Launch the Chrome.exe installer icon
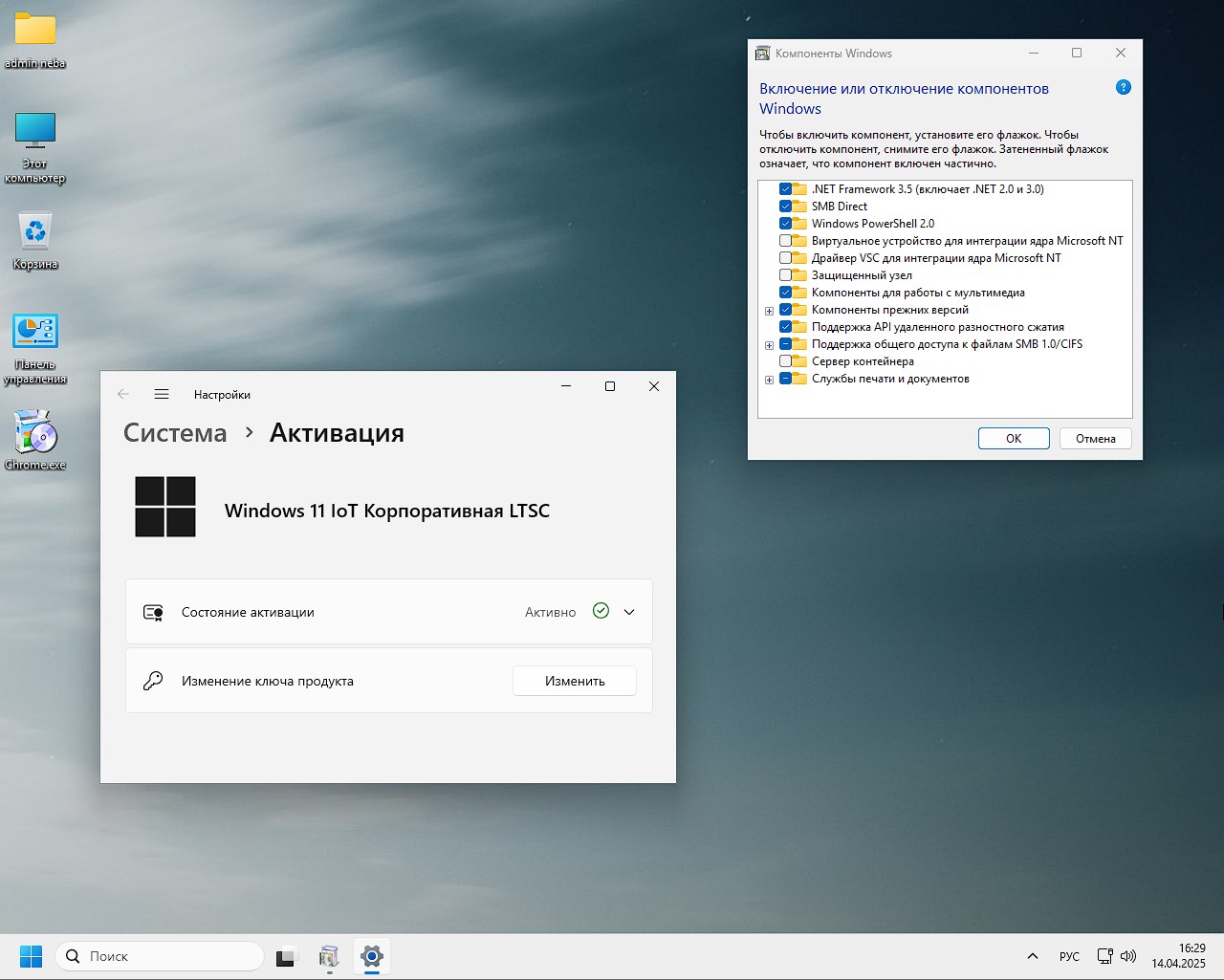 tap(35, 433)
